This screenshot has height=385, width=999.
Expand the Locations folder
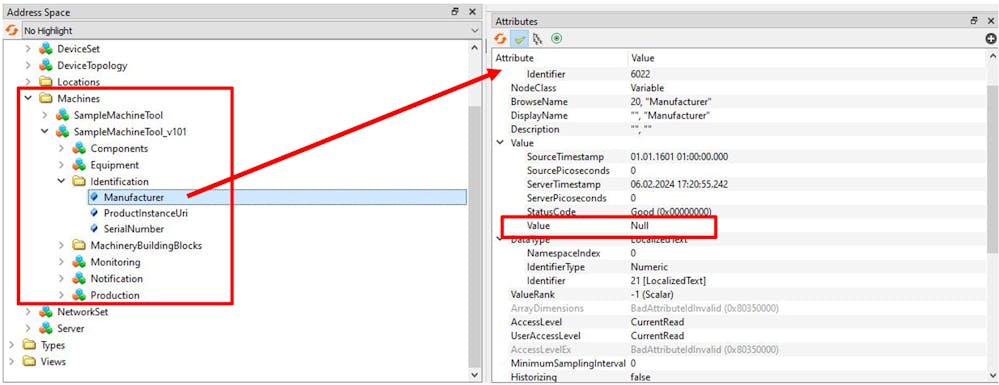coord(28,82)
